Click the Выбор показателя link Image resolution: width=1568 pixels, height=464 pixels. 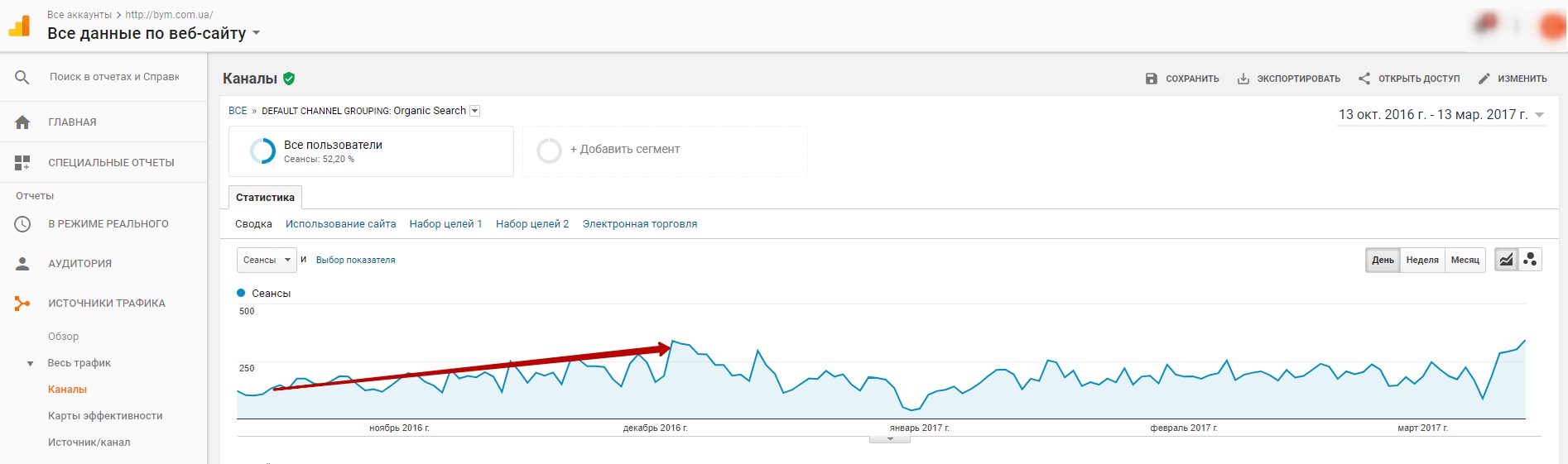[x=355, y=260]
